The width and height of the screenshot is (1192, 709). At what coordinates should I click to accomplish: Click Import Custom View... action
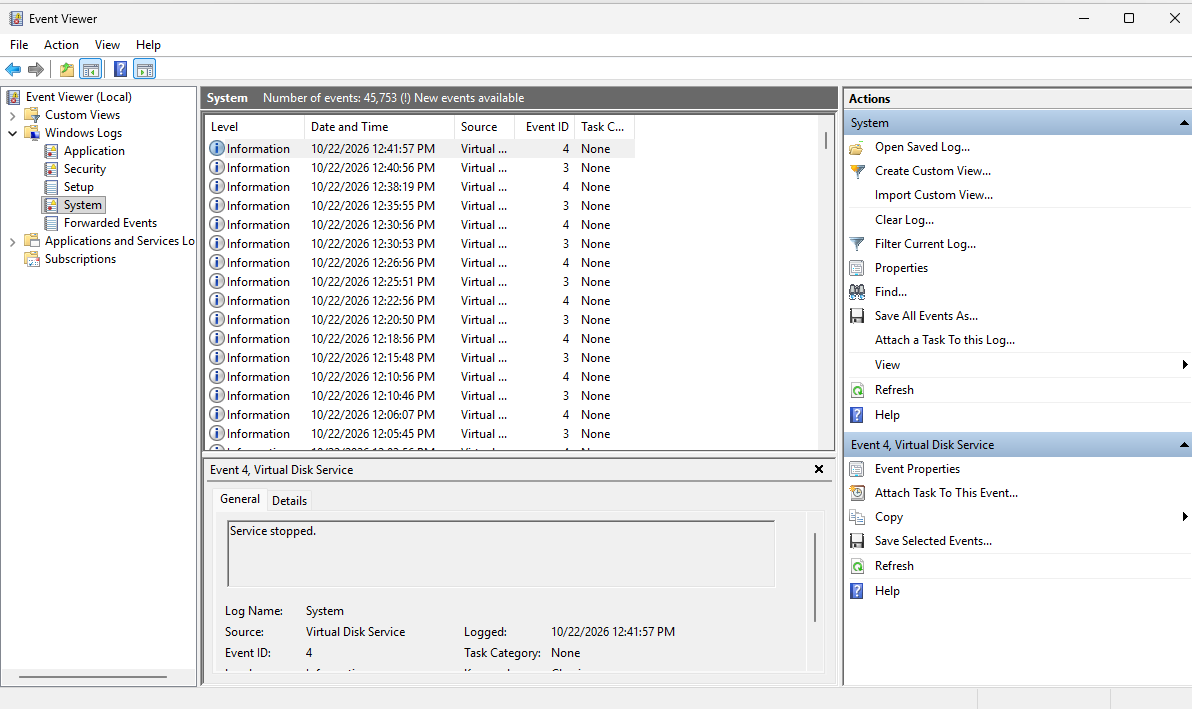click(934, 195)
